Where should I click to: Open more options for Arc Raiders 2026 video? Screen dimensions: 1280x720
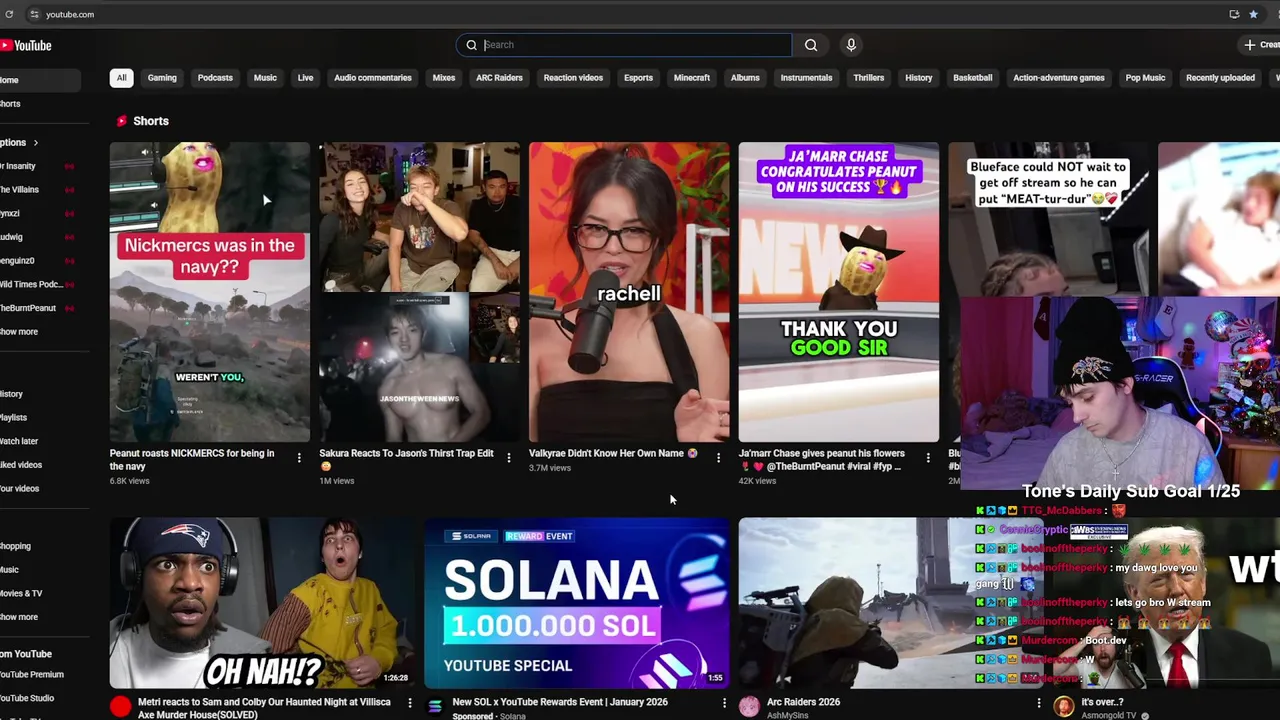(1038, 704)
